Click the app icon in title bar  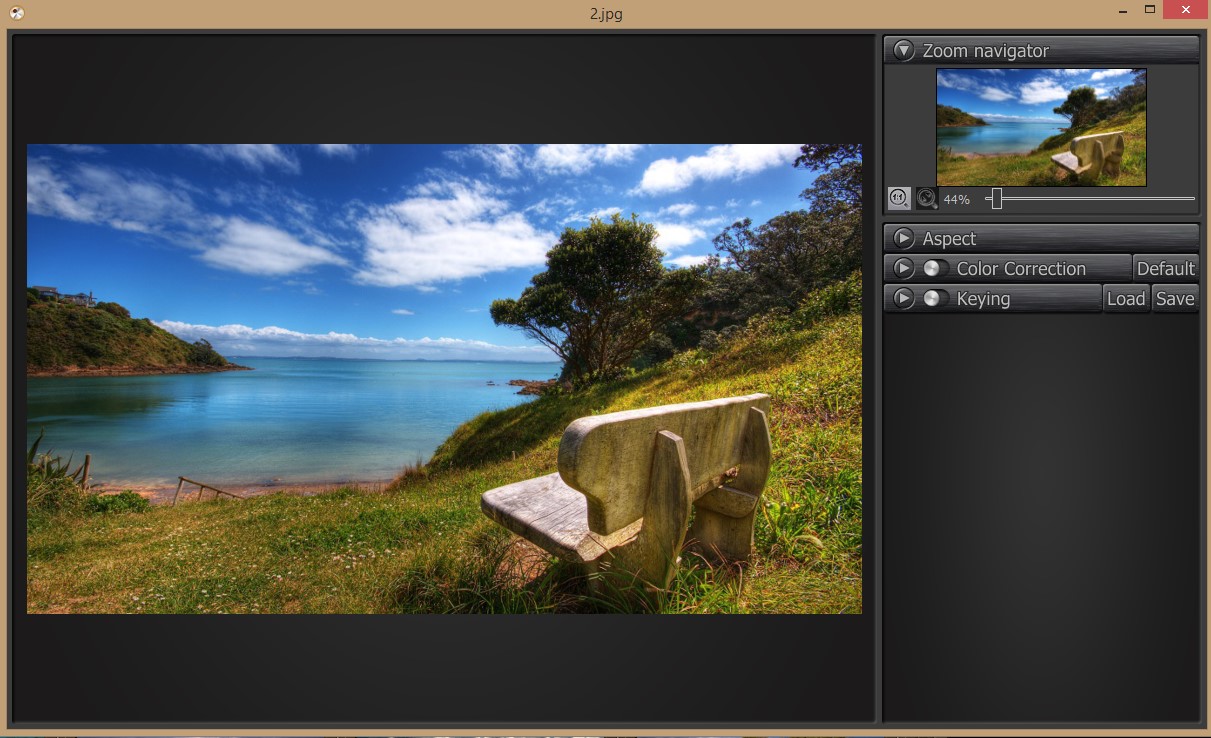point(17,13)
